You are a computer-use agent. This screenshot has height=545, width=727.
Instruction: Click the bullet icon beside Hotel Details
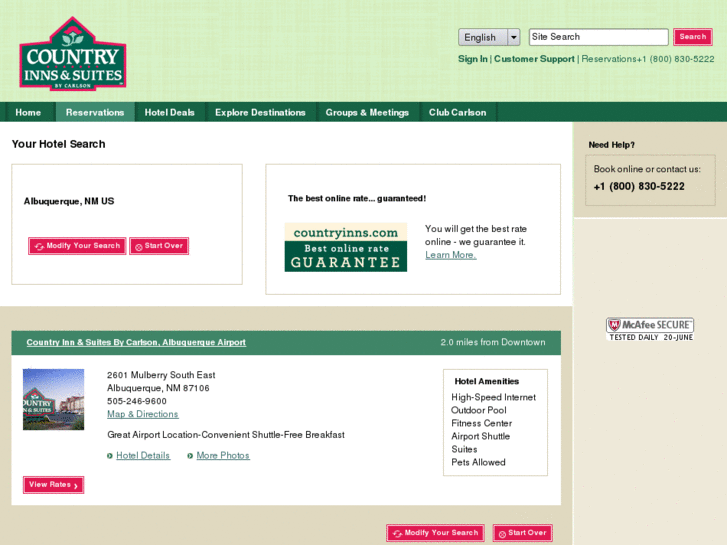(110, 456)
